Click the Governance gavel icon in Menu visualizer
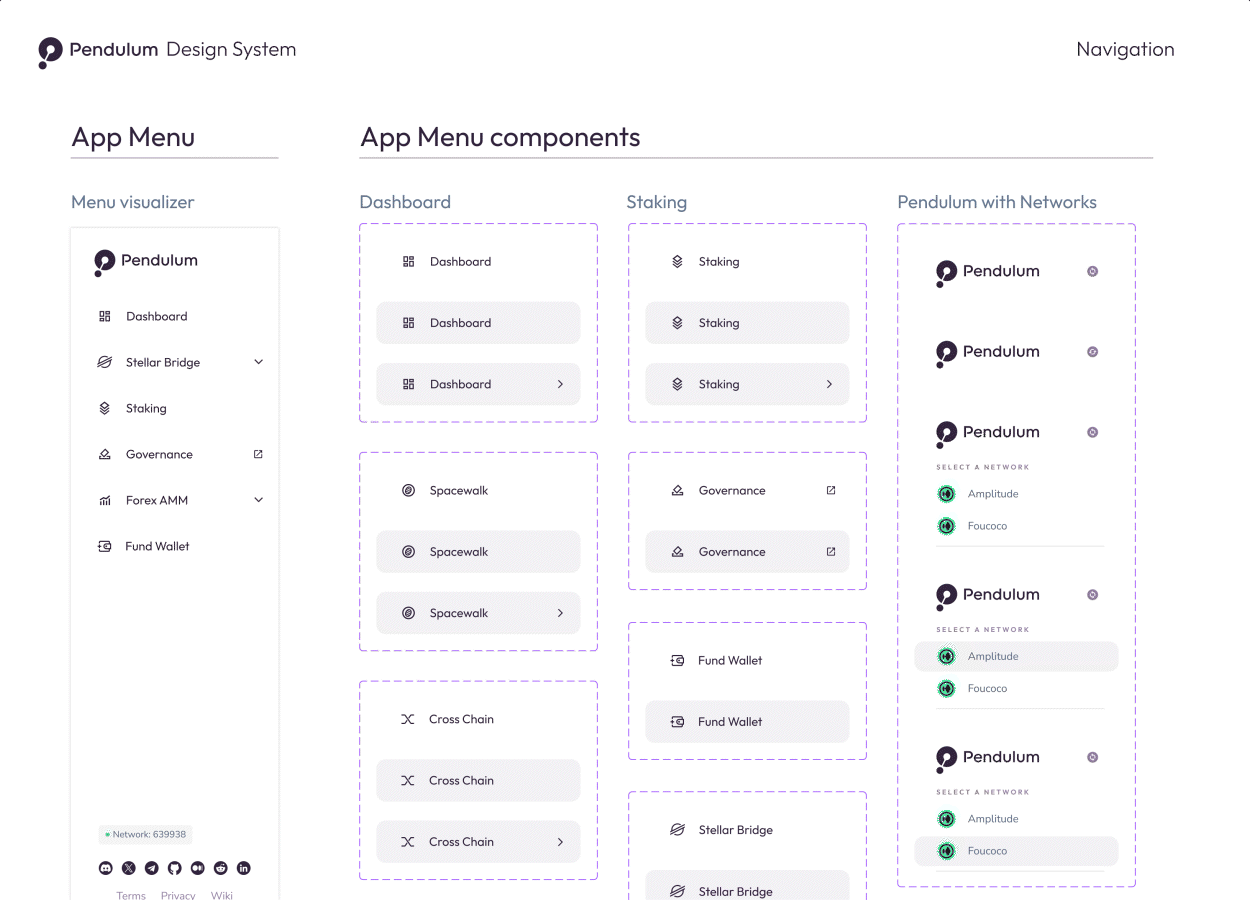 point(105,454)
